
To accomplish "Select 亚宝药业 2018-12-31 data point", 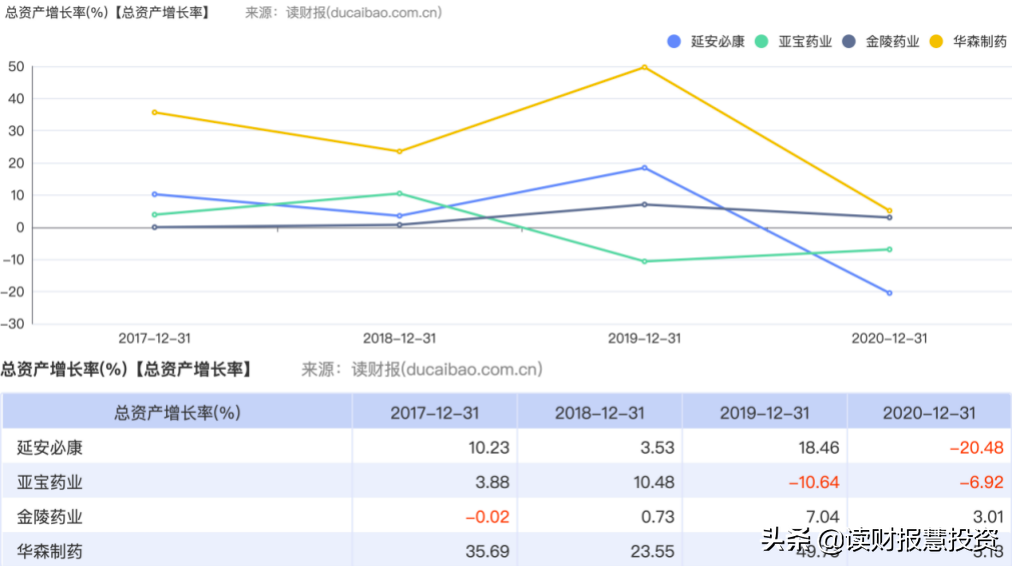I will click(x=399, y=194).
